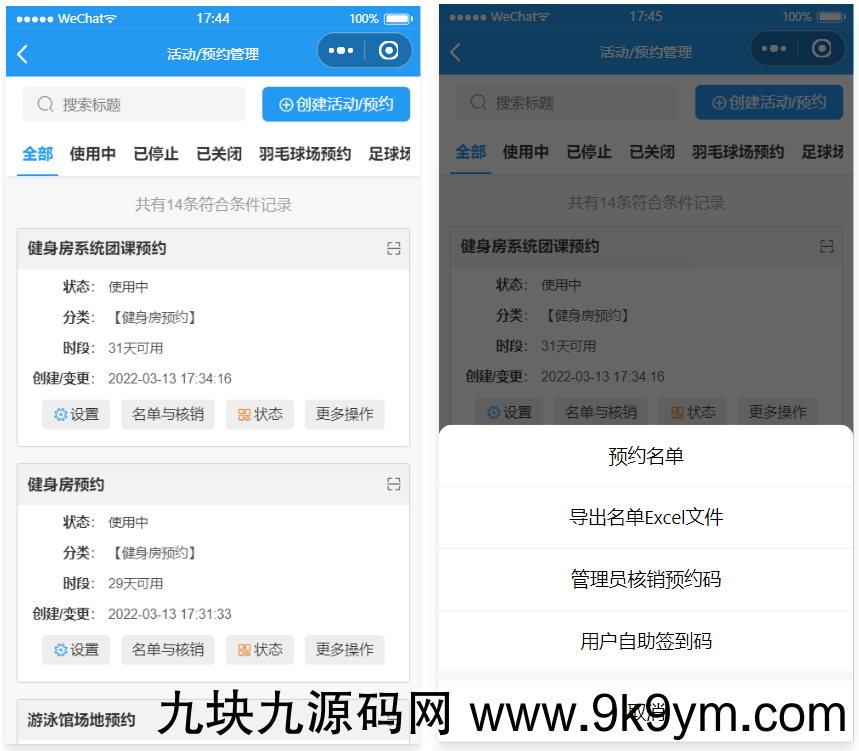Tap 共有14条符合条件记录 text on left screen

point(213,204)
